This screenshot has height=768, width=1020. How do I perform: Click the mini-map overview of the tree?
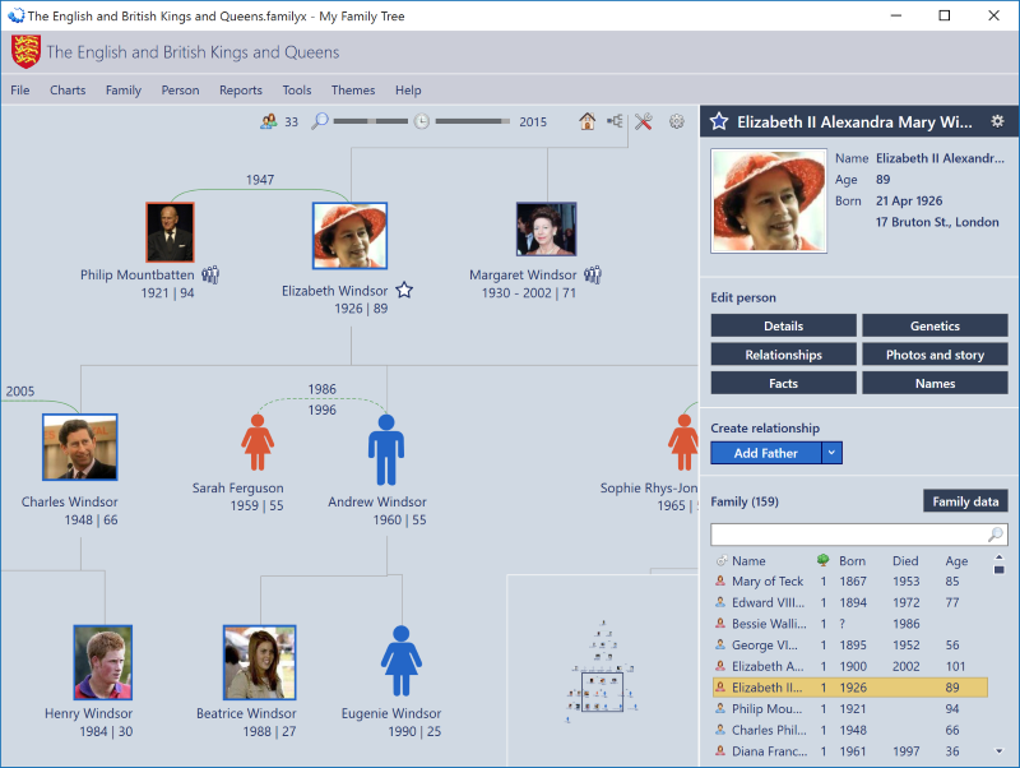click(602, 671)
